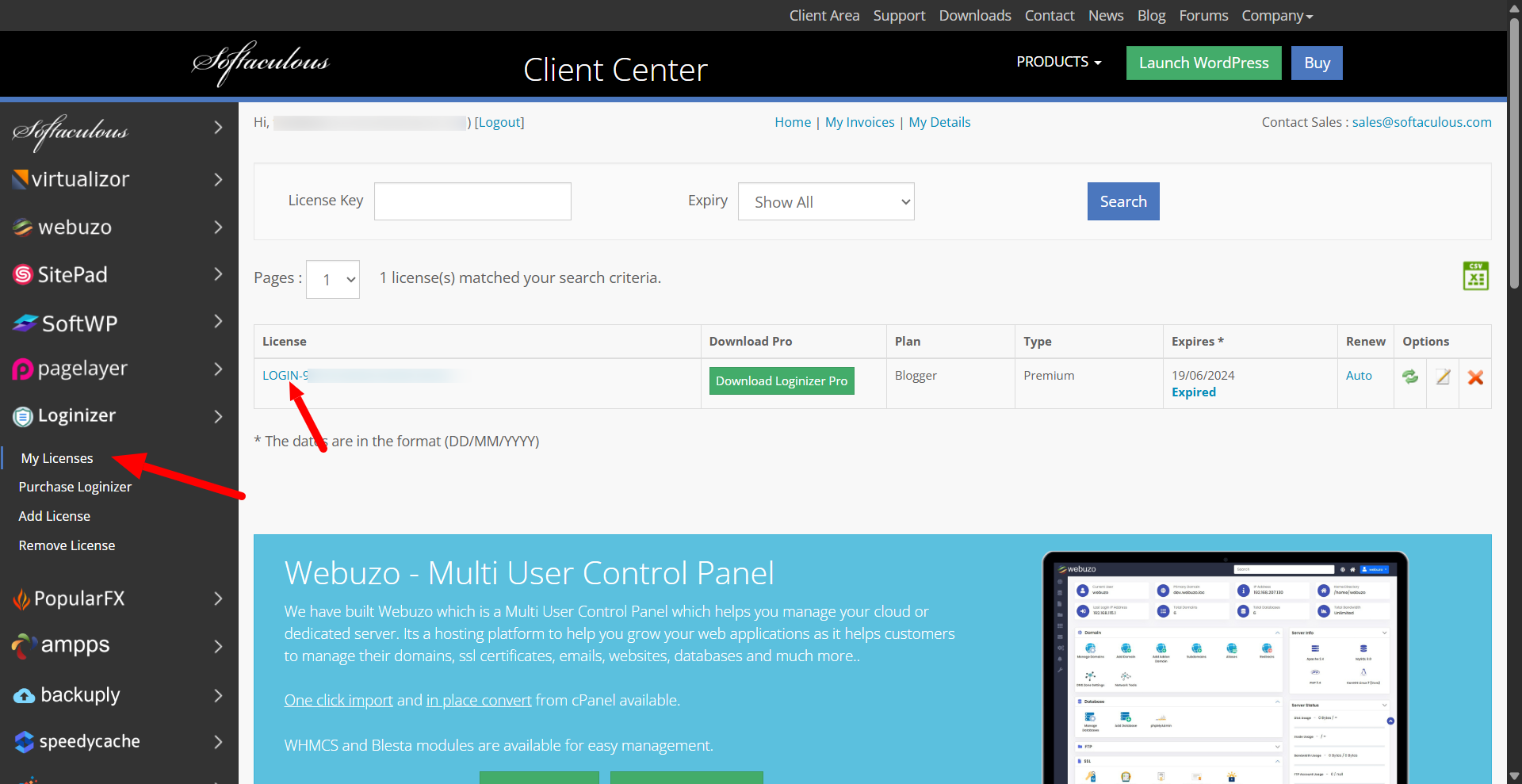The image size is (1522, 784).
Task: Open the Pages number dropdown
Action: (x=333, y=279)
